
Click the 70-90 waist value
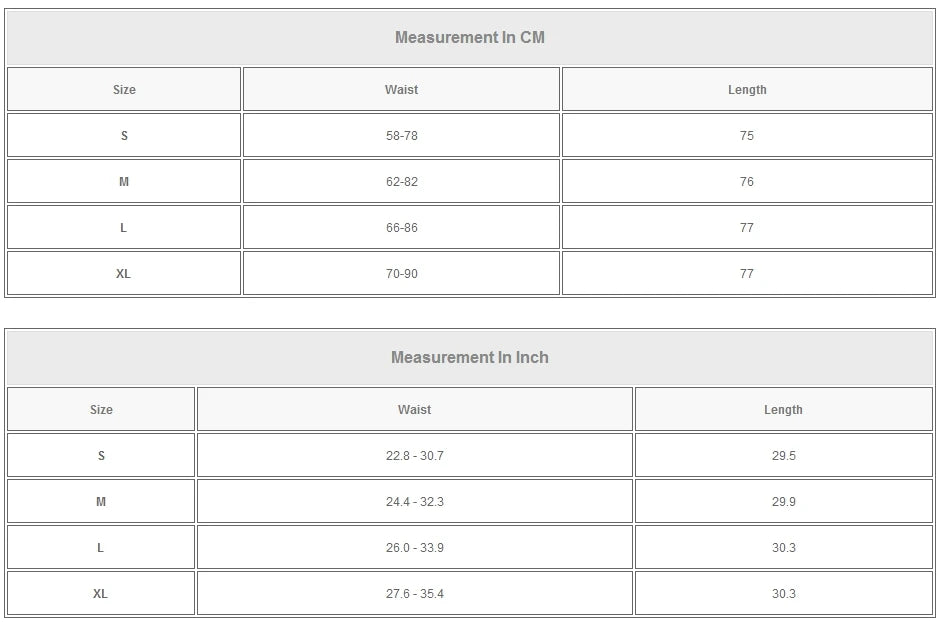[x=401, y=274]
